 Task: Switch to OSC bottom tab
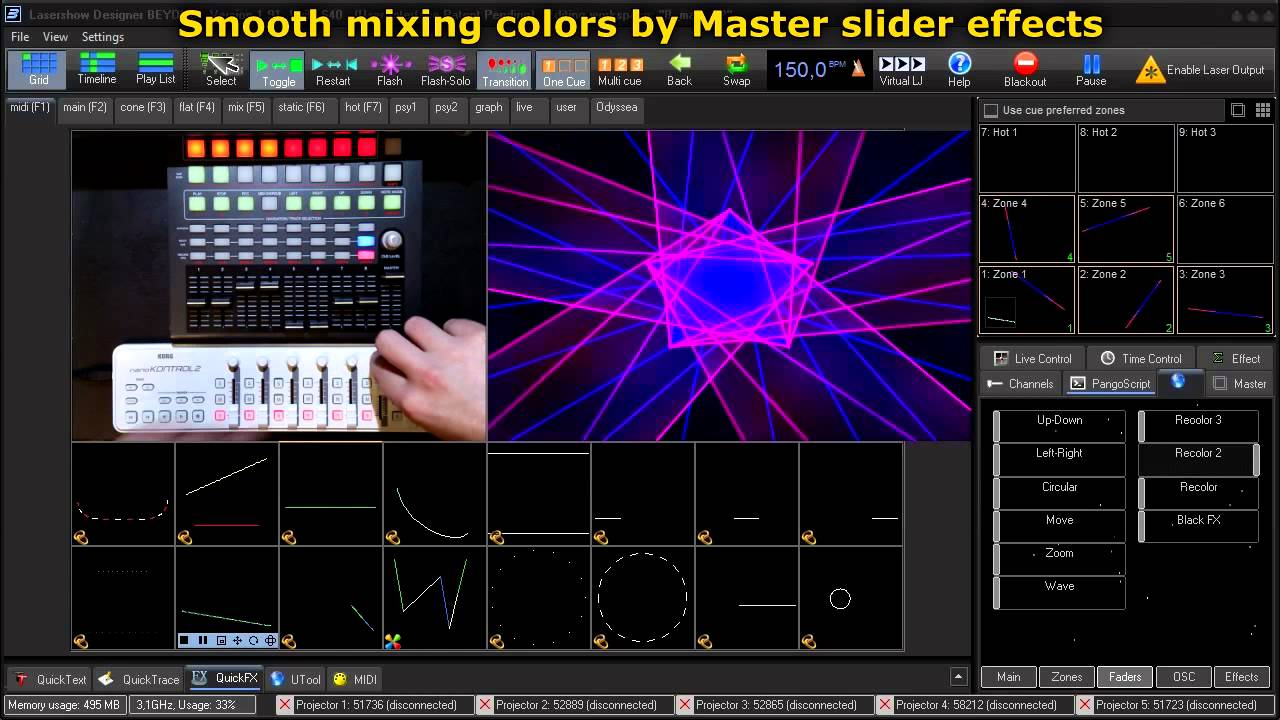[1184, 677]
